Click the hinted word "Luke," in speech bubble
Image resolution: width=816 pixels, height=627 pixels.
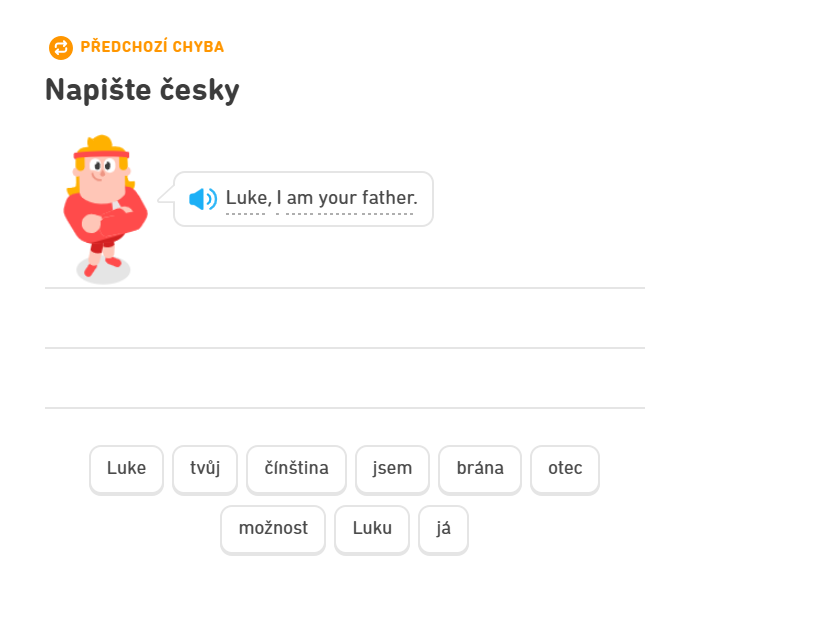point(247,198)
